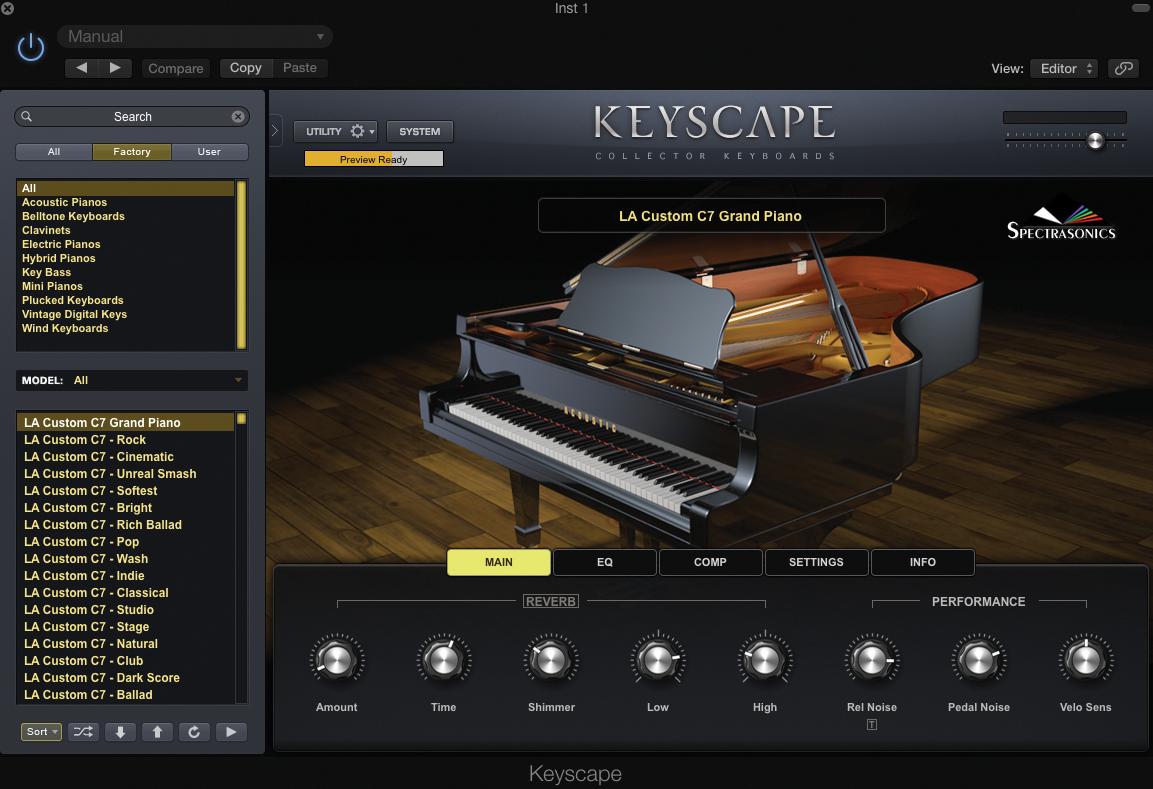1153x789 pixels.
Task: Toggle the REVERB section on/off
Action: pyautogui.click(x=551, y=601)
